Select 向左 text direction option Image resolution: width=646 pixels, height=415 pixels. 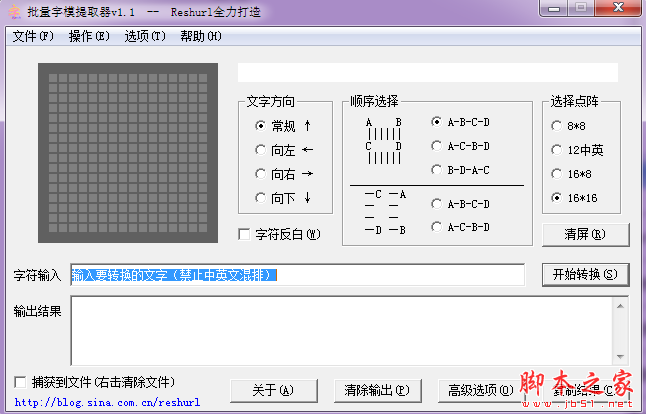click(x=260, y=150)
